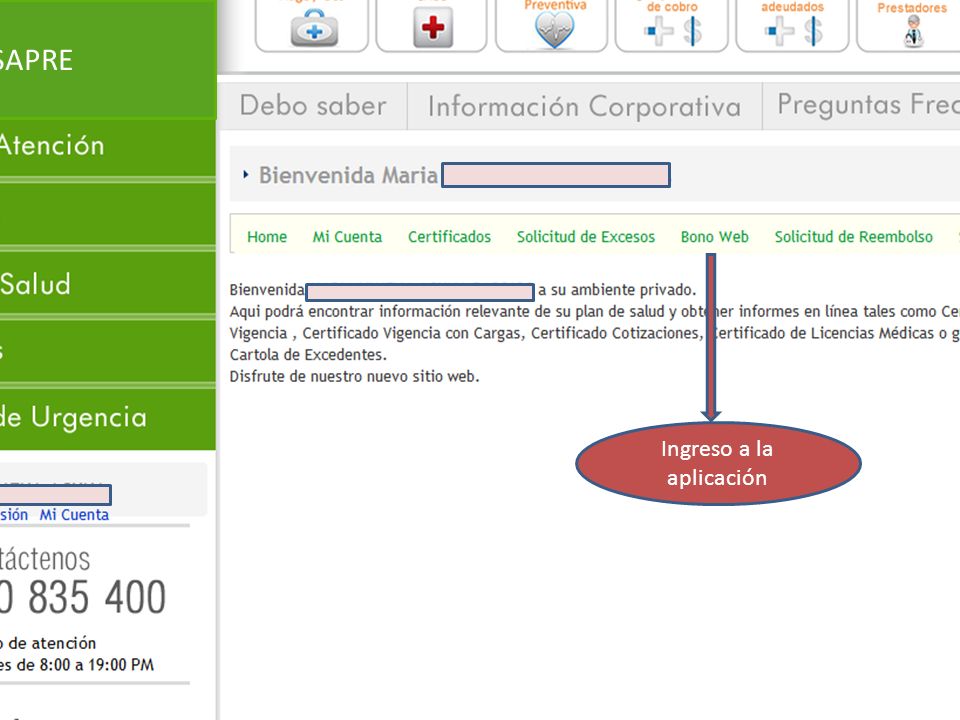The height and width of the screenshot is (720, 960).
Task: Click 'Disfrute de nuestro nuevo sitio web.' text
Action: point(354,377)
